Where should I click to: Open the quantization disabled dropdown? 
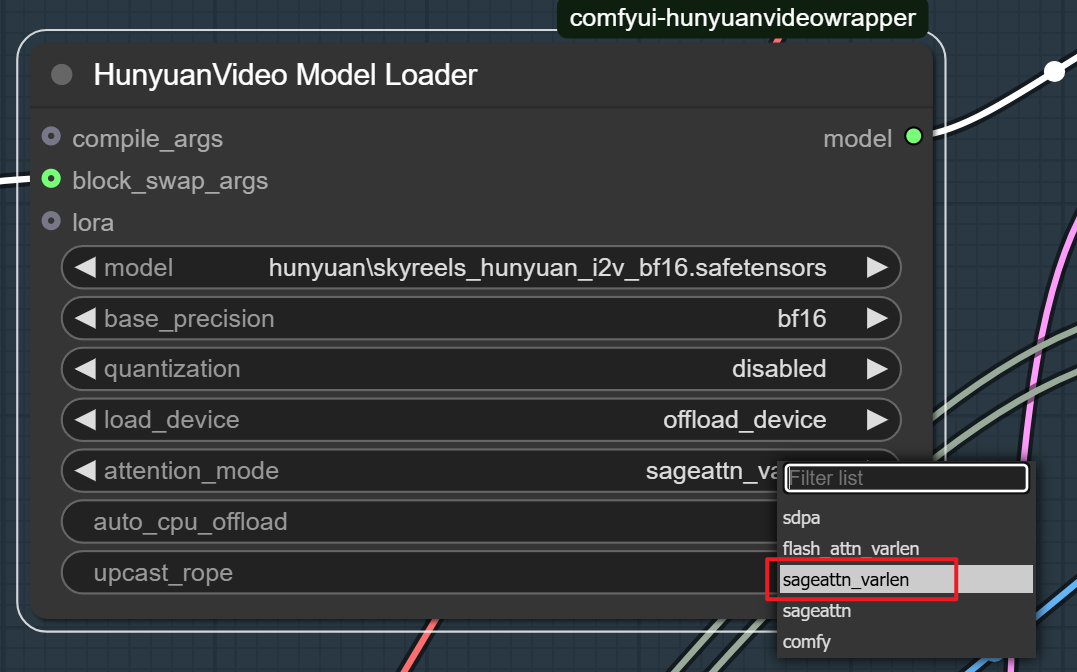(x=481, y=369)
